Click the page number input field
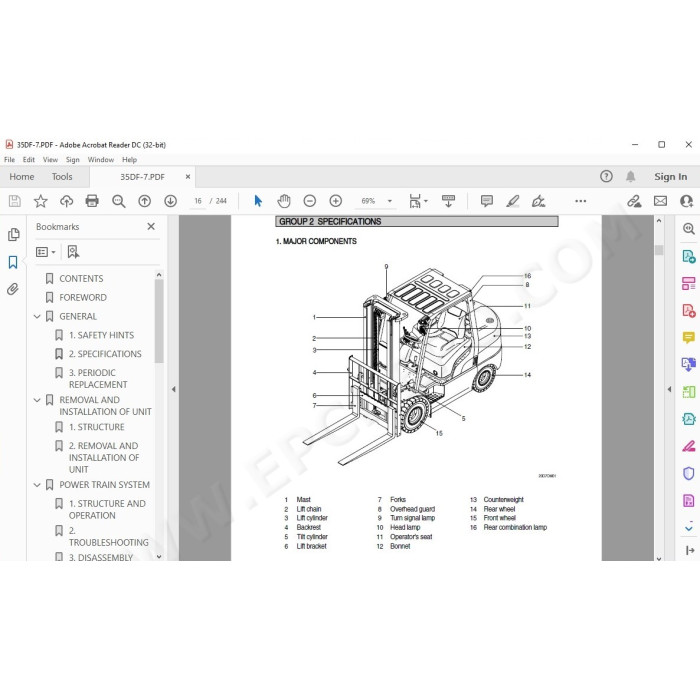 (198, 201)
